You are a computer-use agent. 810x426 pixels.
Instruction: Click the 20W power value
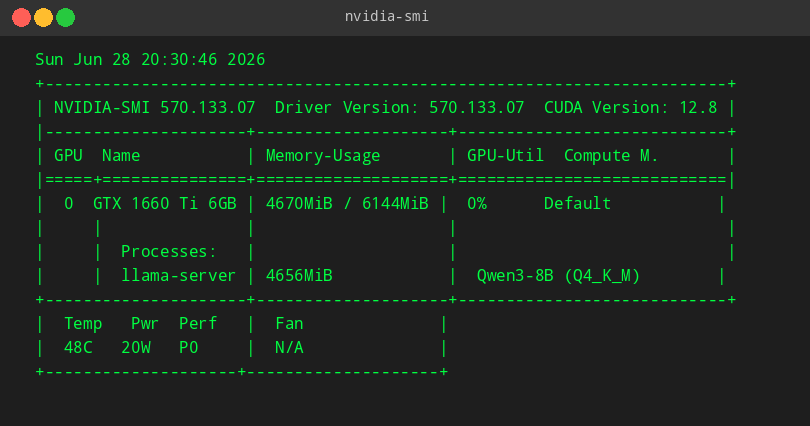coord(135,348)
